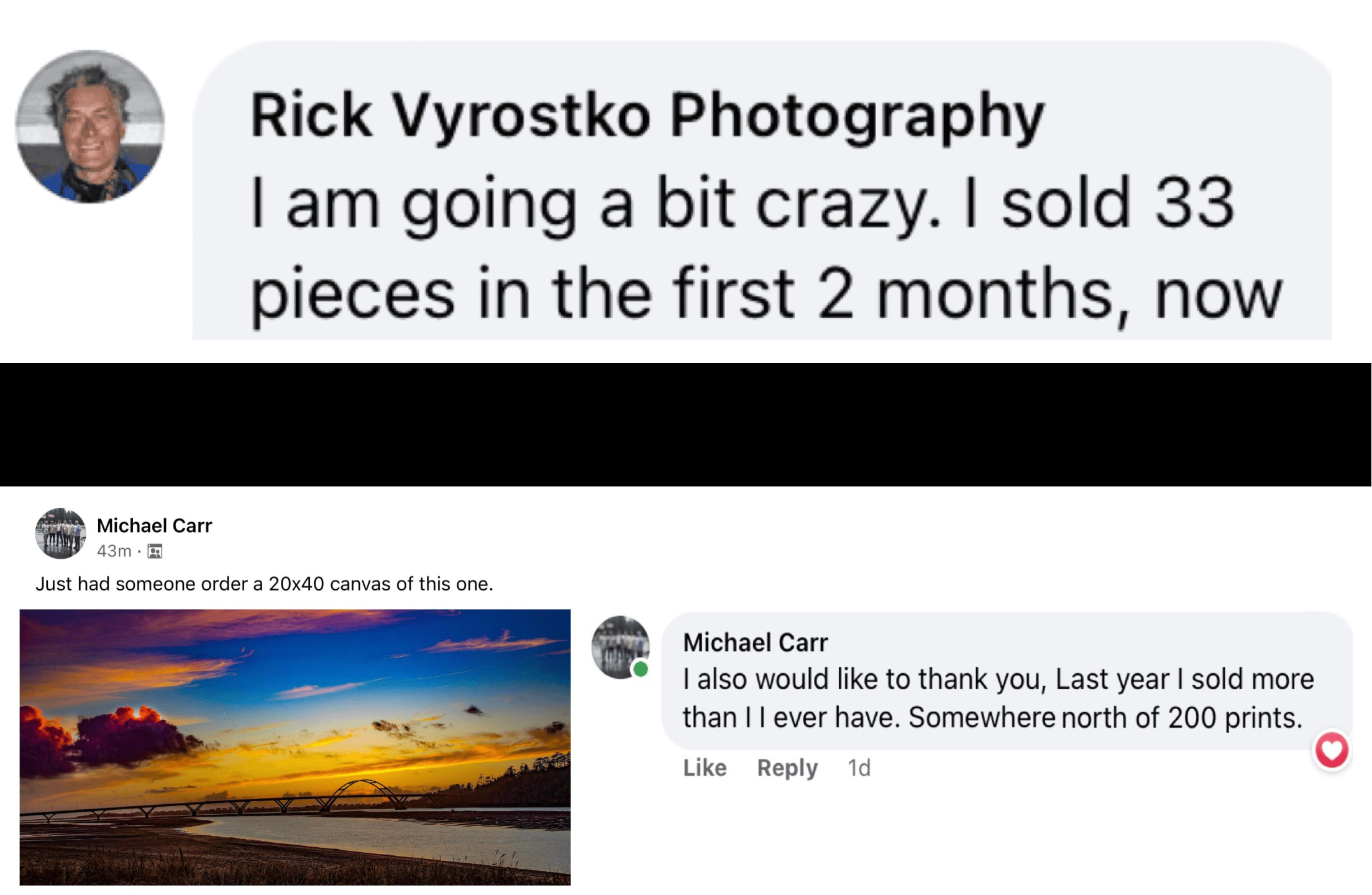
Task: Click the group audience icon beside 43m
Action: click(x=155, y=551)
